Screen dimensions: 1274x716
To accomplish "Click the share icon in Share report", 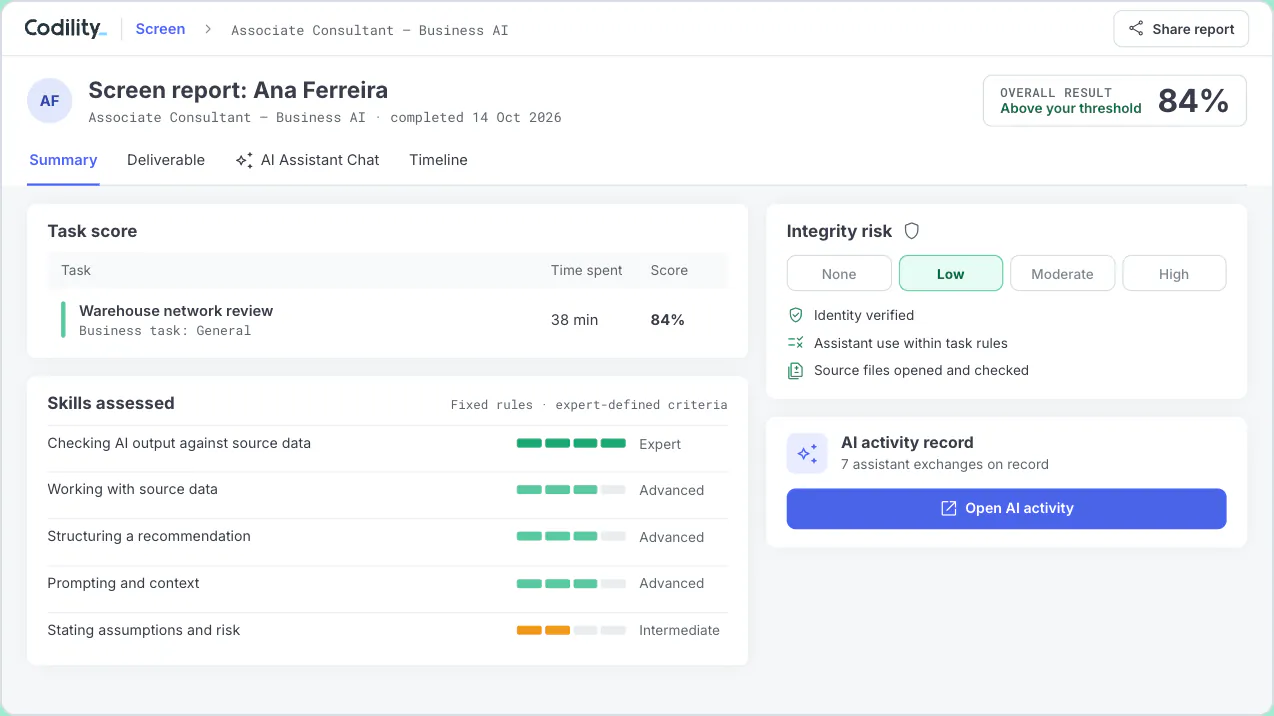I will pos(1136,29).
